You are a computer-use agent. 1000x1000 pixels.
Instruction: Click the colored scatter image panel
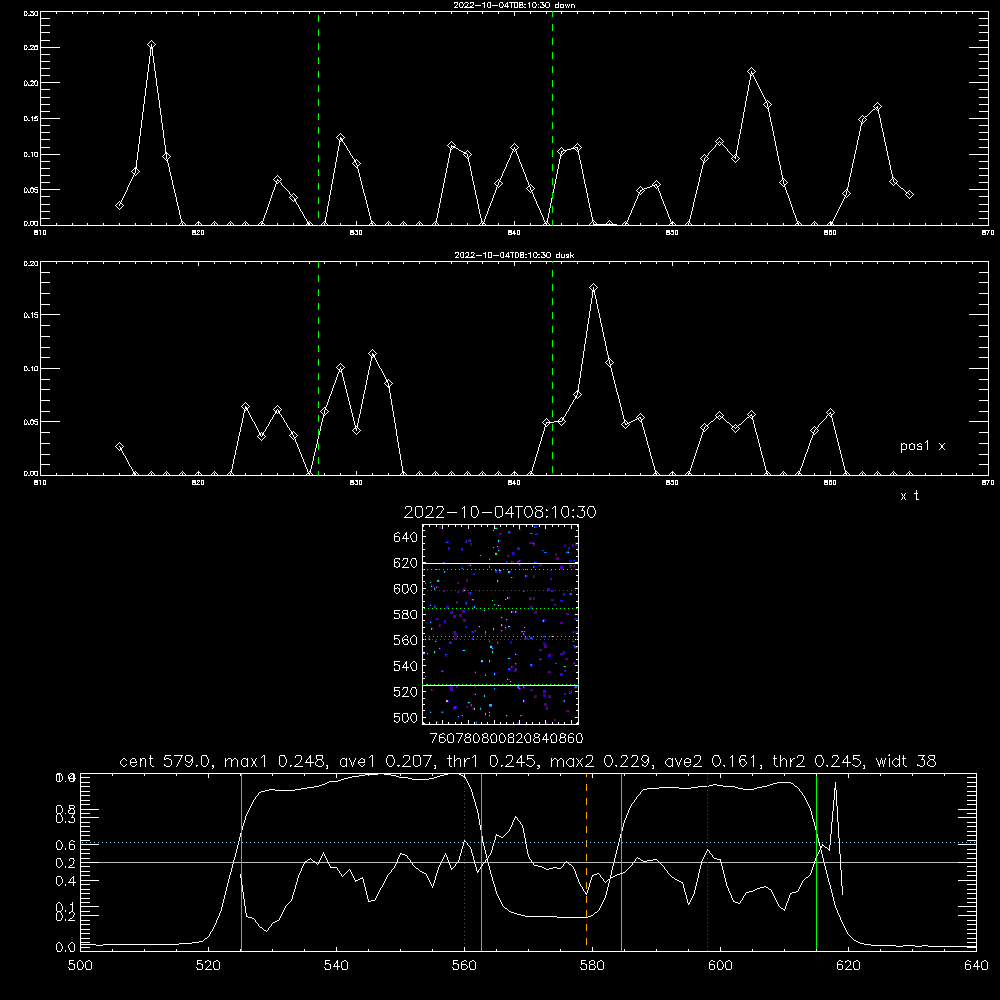coord(500,624)
